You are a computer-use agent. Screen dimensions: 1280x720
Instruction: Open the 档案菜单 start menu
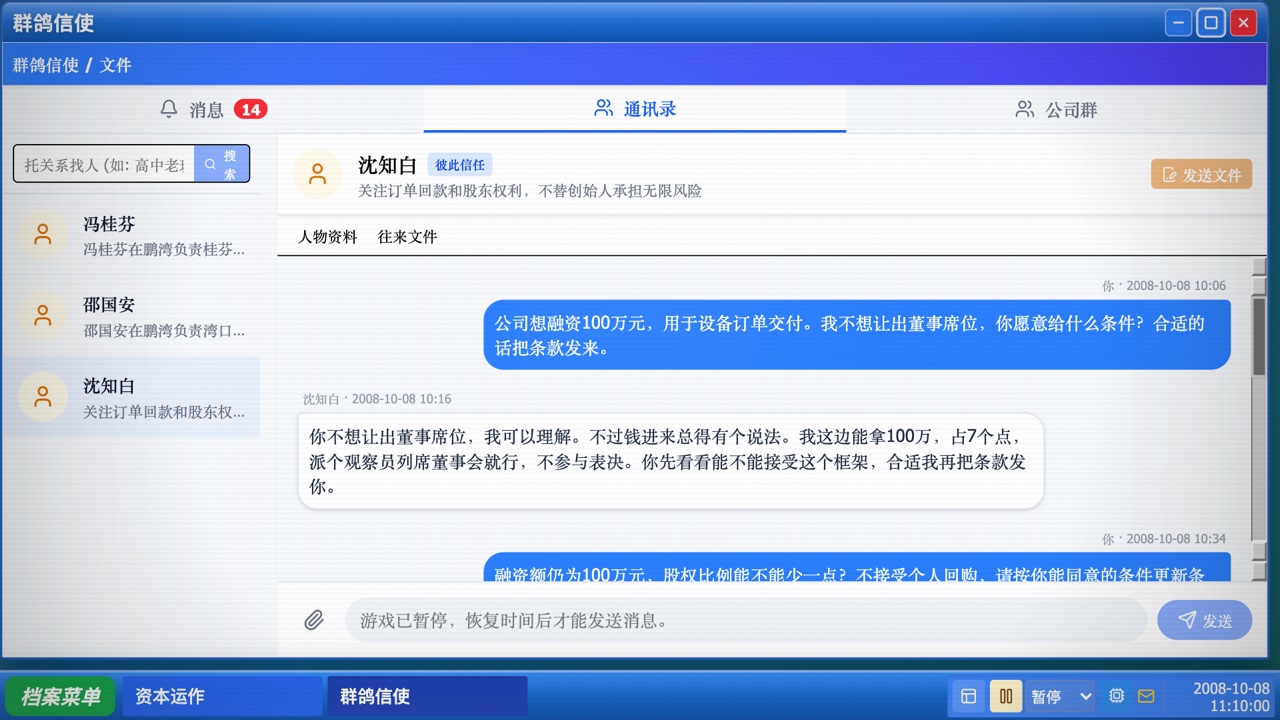coord(60,696)
